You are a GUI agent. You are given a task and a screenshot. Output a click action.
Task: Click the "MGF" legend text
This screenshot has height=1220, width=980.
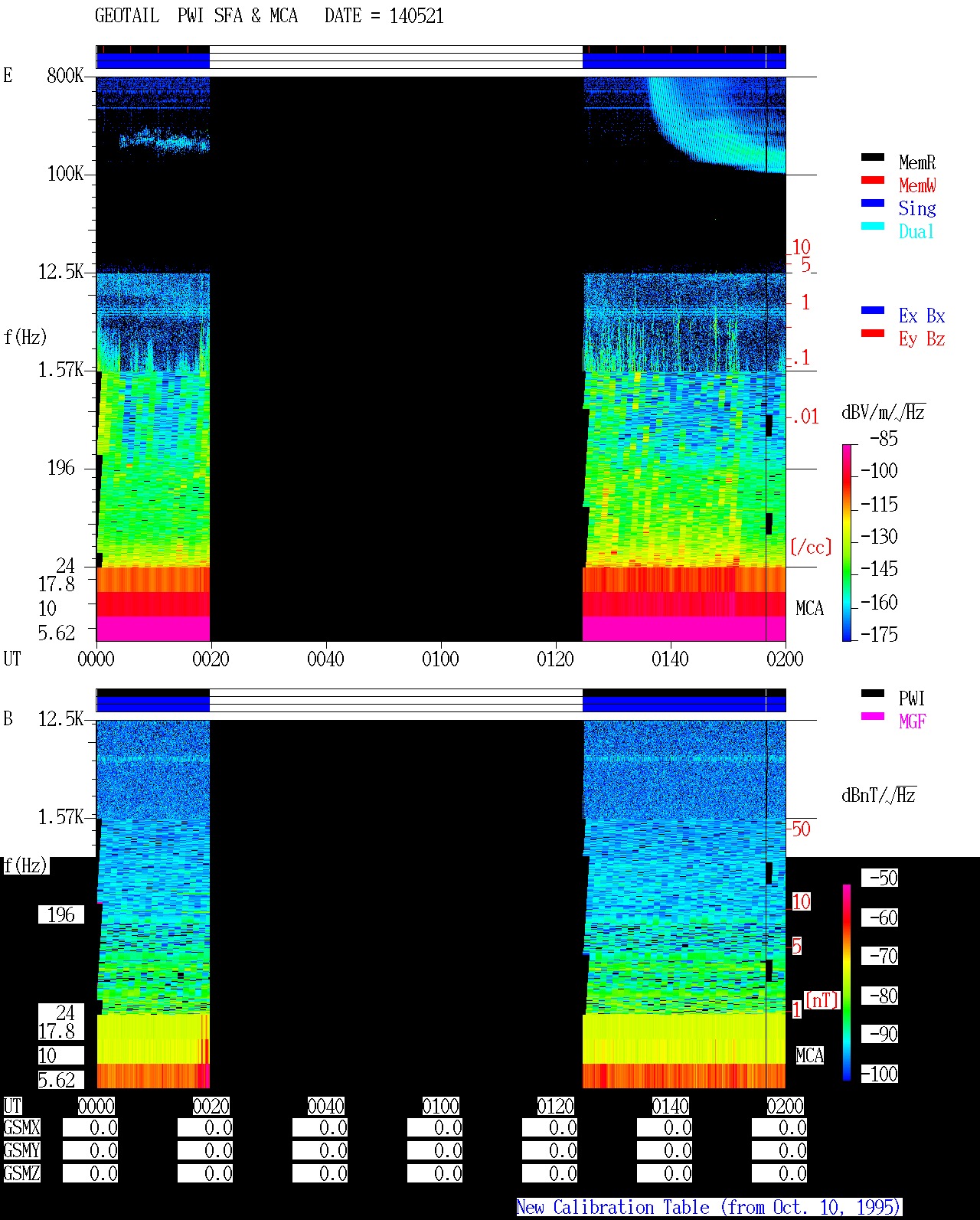913,721
